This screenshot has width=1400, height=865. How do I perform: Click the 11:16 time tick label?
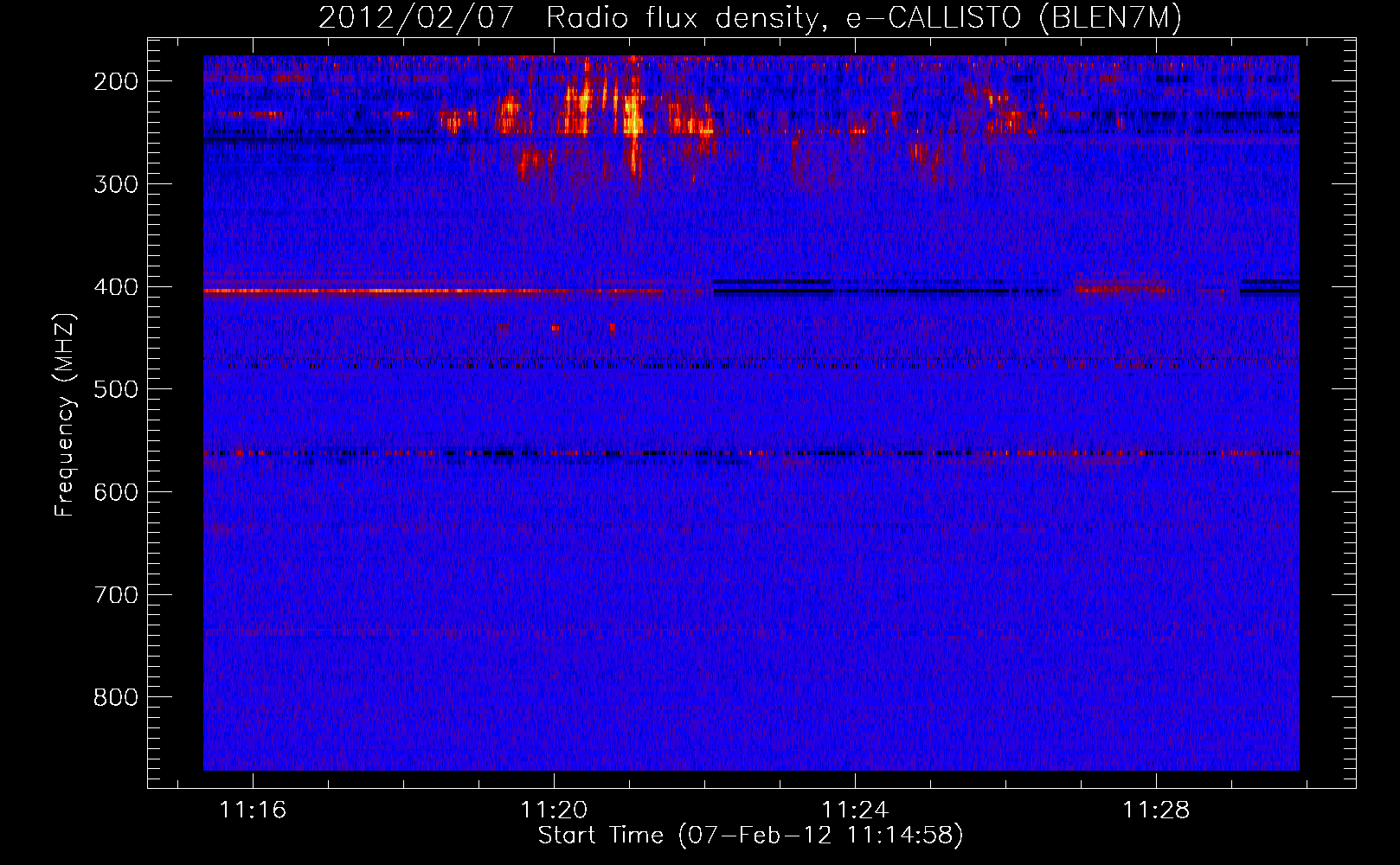click(x=252, y=811)
